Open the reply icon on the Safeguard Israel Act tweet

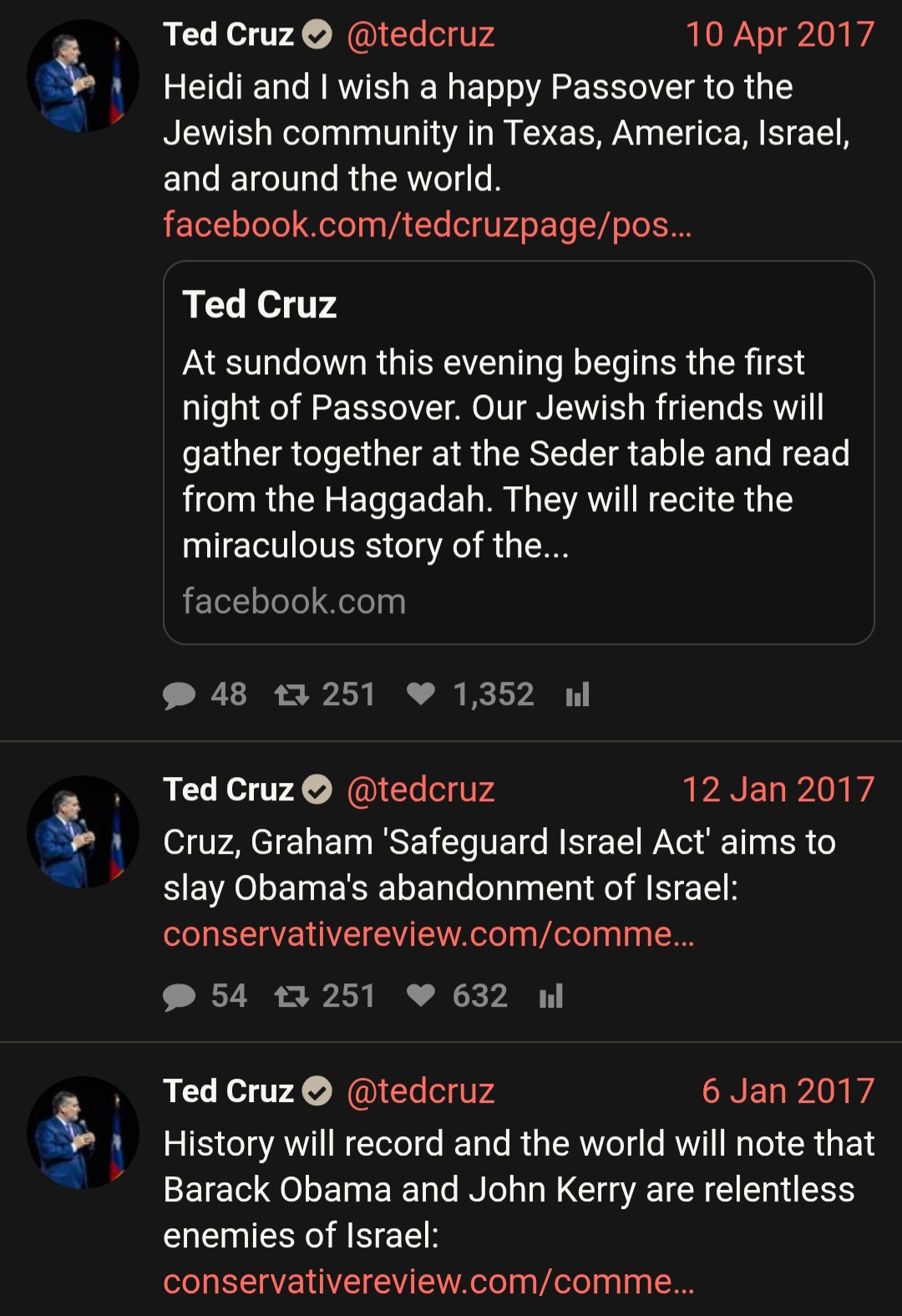(179, 997)
